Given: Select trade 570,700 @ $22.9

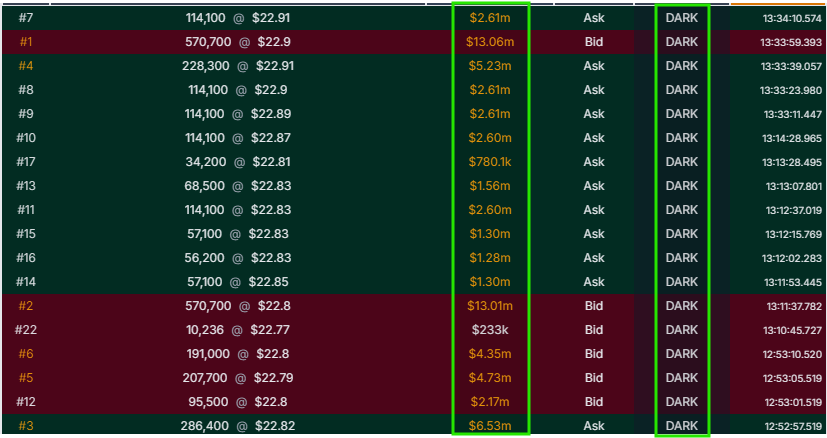Looking at the screenshot, I should pos(238,42).
